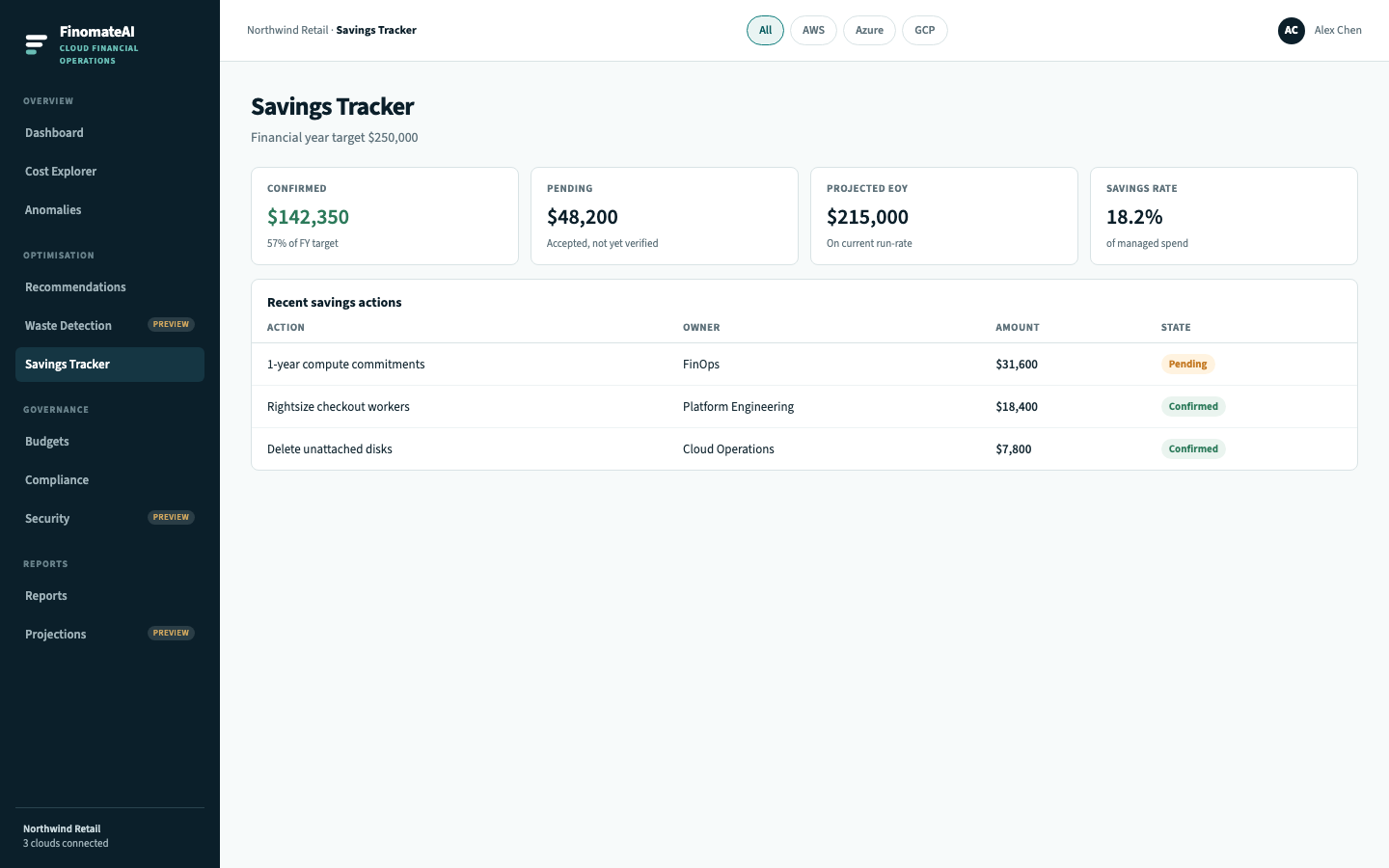Open the 1-year compute commitments row
This screenshot has height=868, width=1389.
pos(804,365)
